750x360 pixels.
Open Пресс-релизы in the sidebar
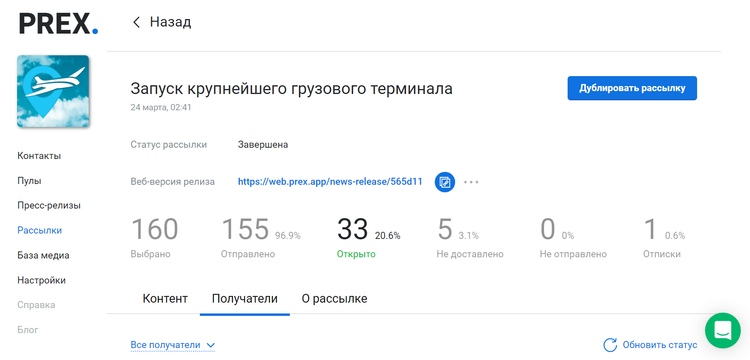[x=49, y=206]
